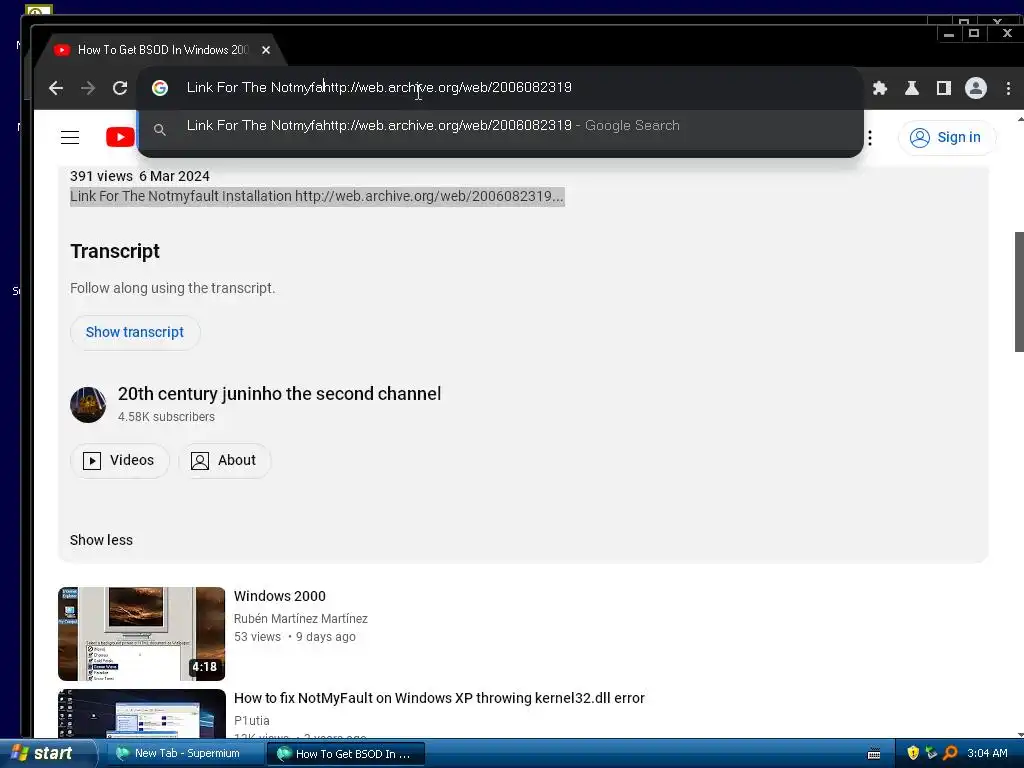Click the P1utia channel name

point(251,720)
